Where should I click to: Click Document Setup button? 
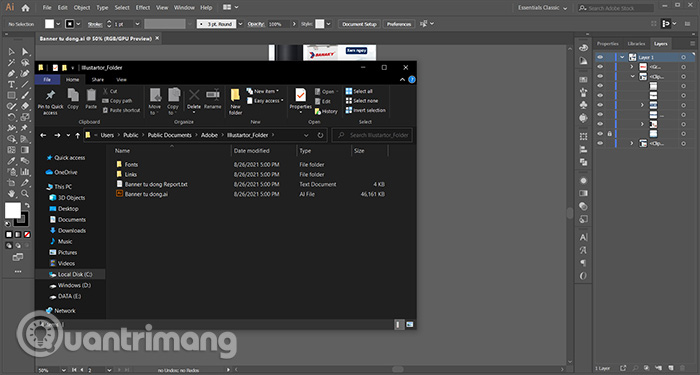(359, 24)
